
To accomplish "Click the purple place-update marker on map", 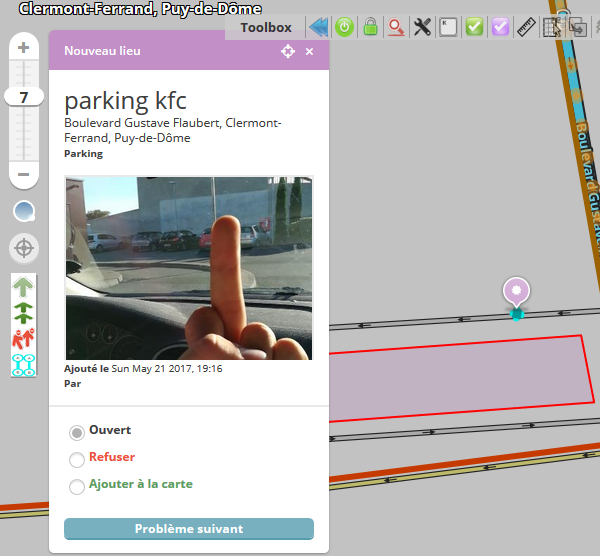I will coord(517,292).
